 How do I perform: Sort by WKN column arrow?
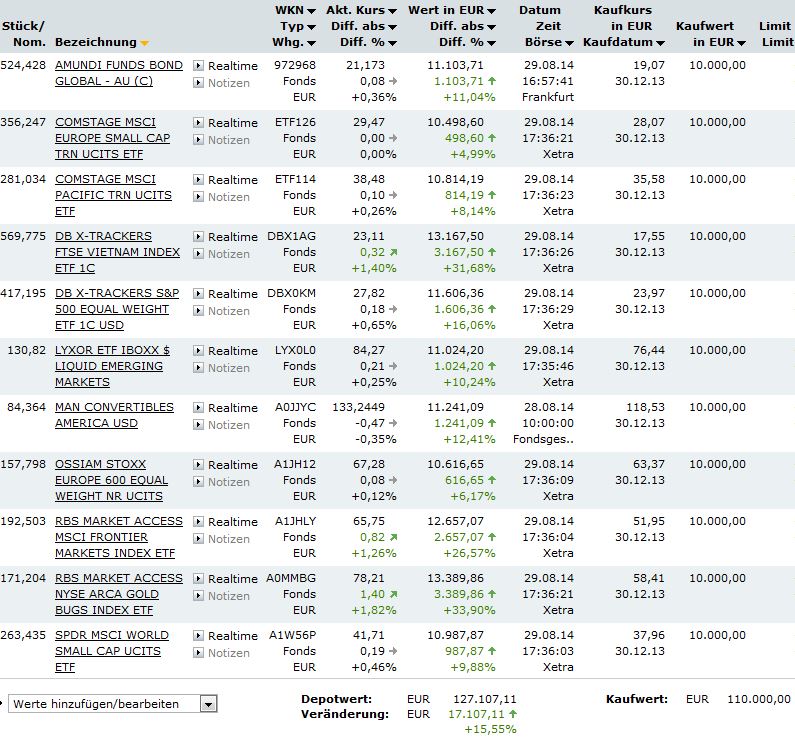click(311, 11)
